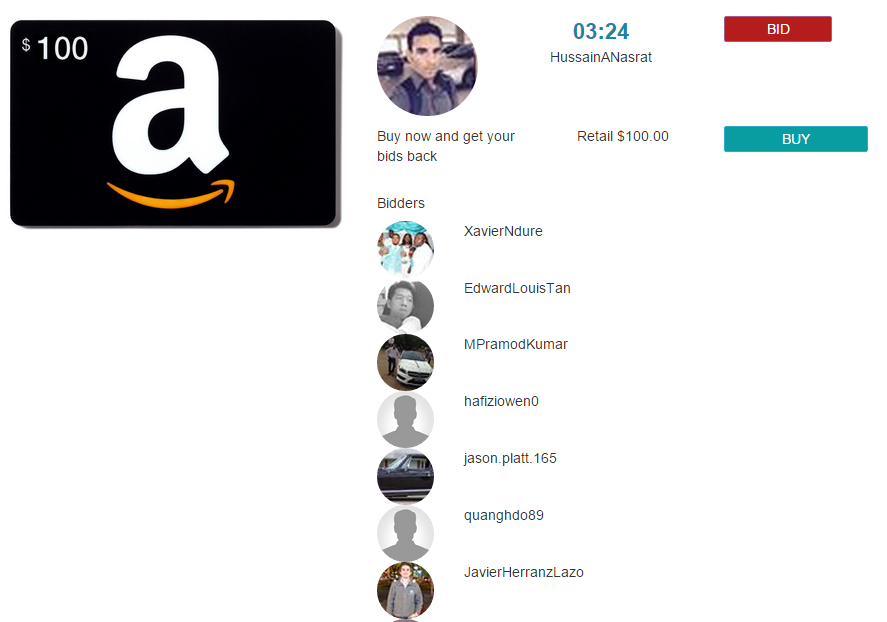Select bidder name MPramodKumar
The image size is (887, 622).
point(515,344)
